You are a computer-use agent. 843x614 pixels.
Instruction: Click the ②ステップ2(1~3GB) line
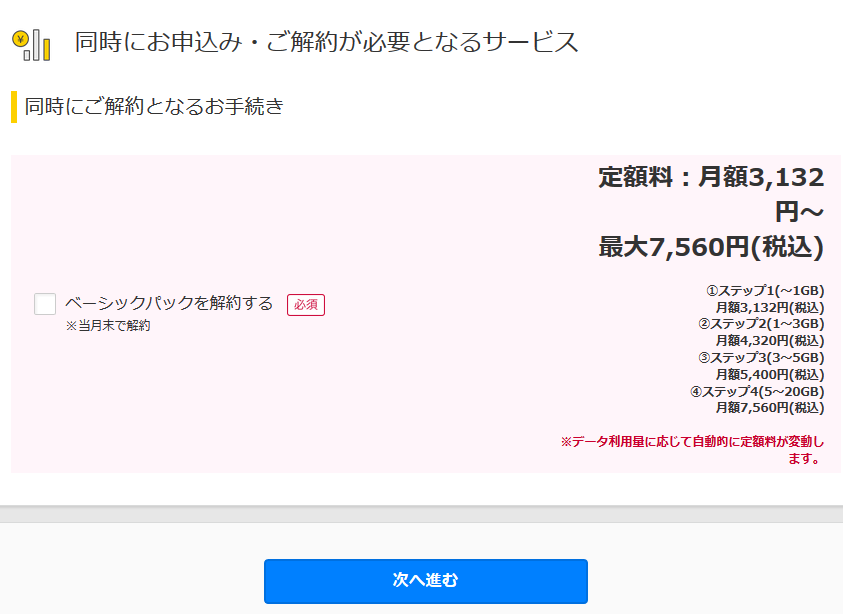(761, 324)
